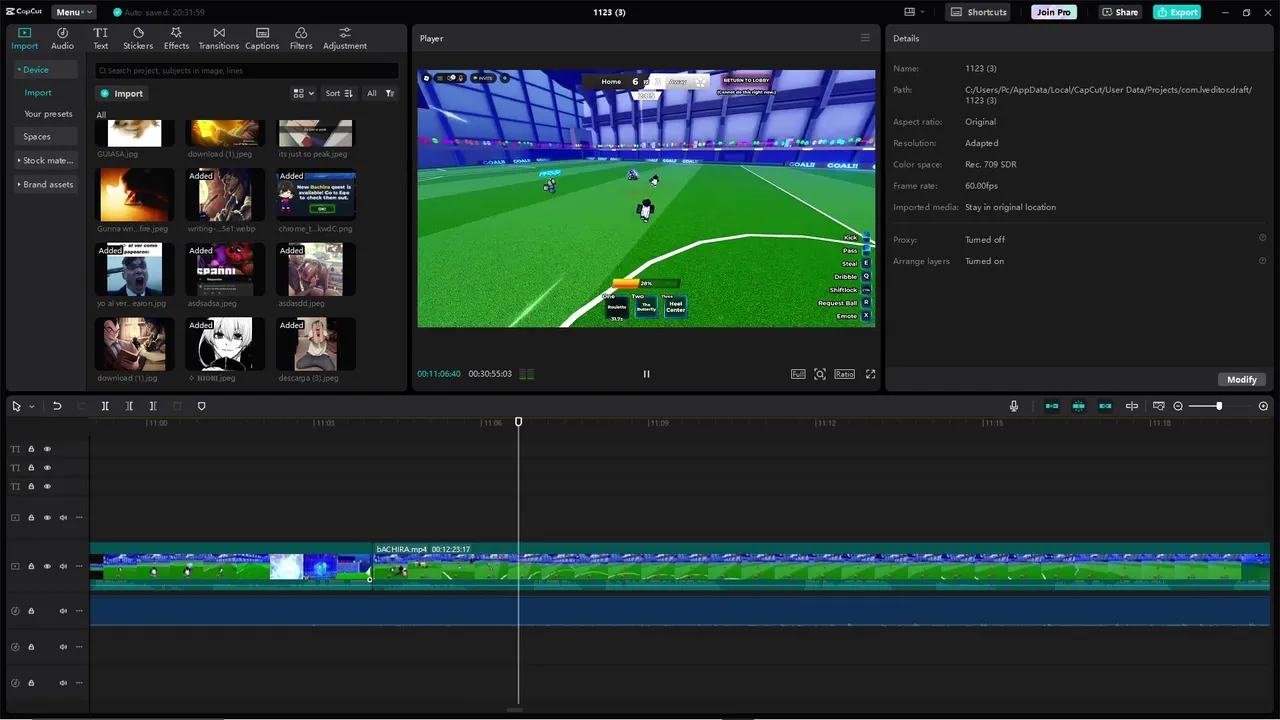Add a marker on timeline
The height and width of the screenshot is (720, 1280).
click(201, 406)
